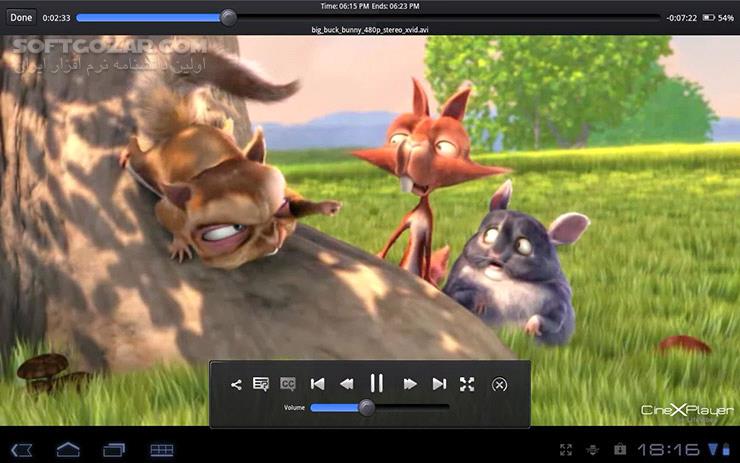Toggle fullscreen scaling icon
The image size is (740, 463).
pyautogui.click(x=467, y=384)
